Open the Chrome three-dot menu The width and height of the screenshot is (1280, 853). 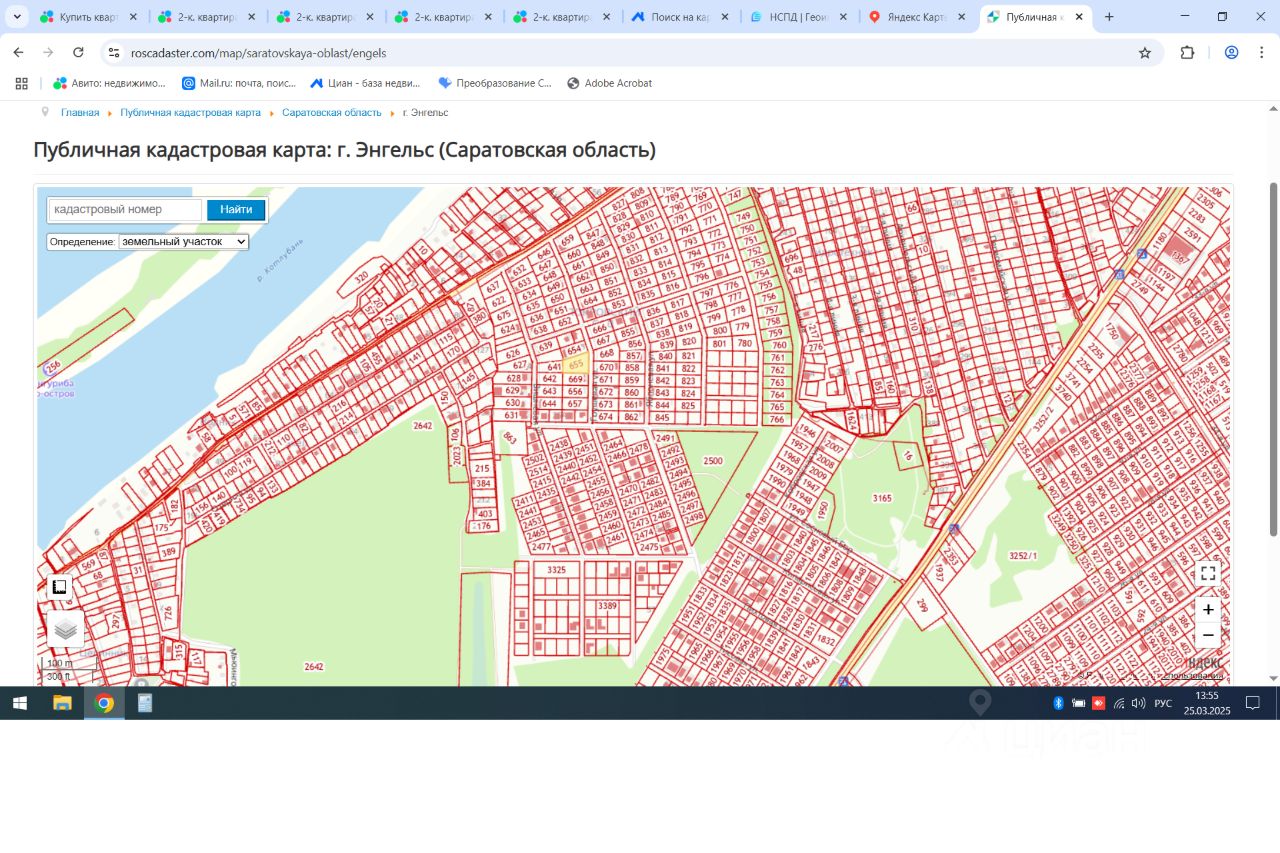coord(1261,53)
